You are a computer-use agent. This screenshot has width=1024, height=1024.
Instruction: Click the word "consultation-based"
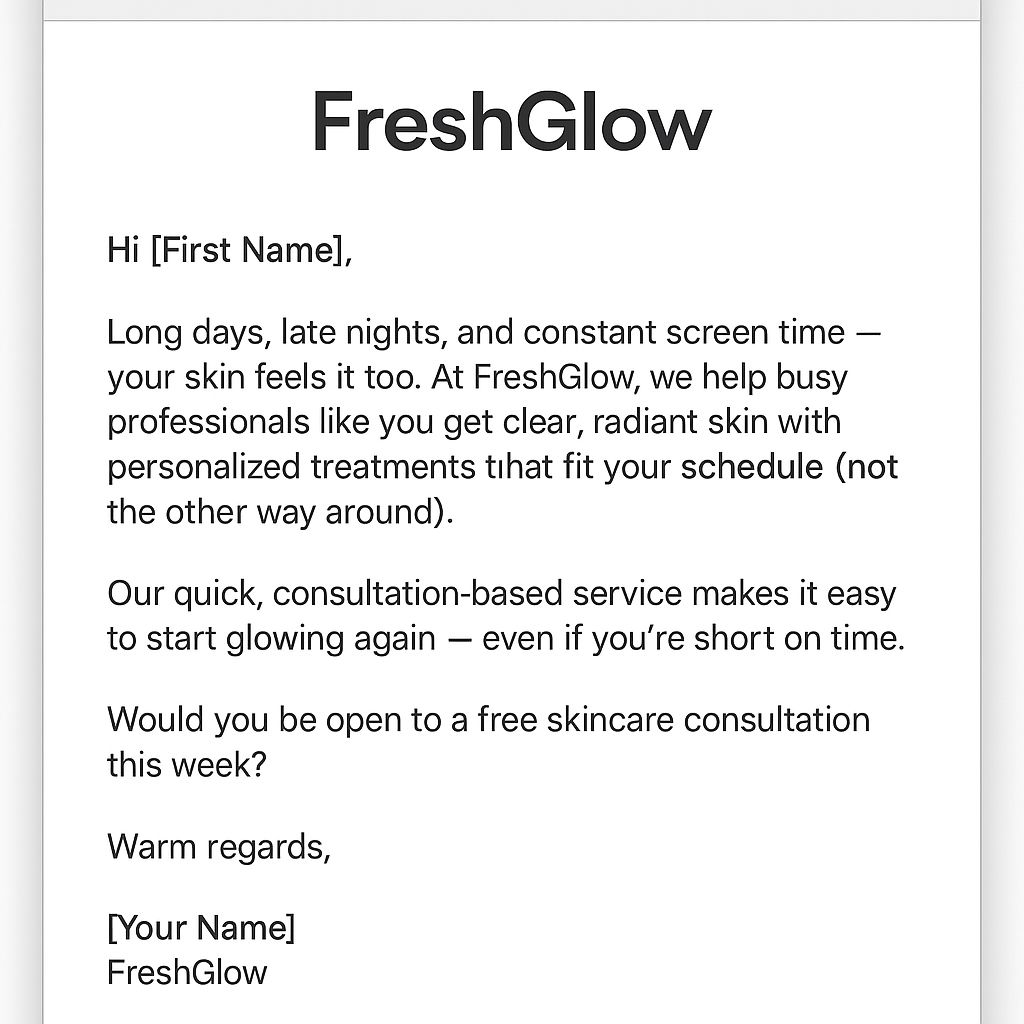[x=418, y=593]
